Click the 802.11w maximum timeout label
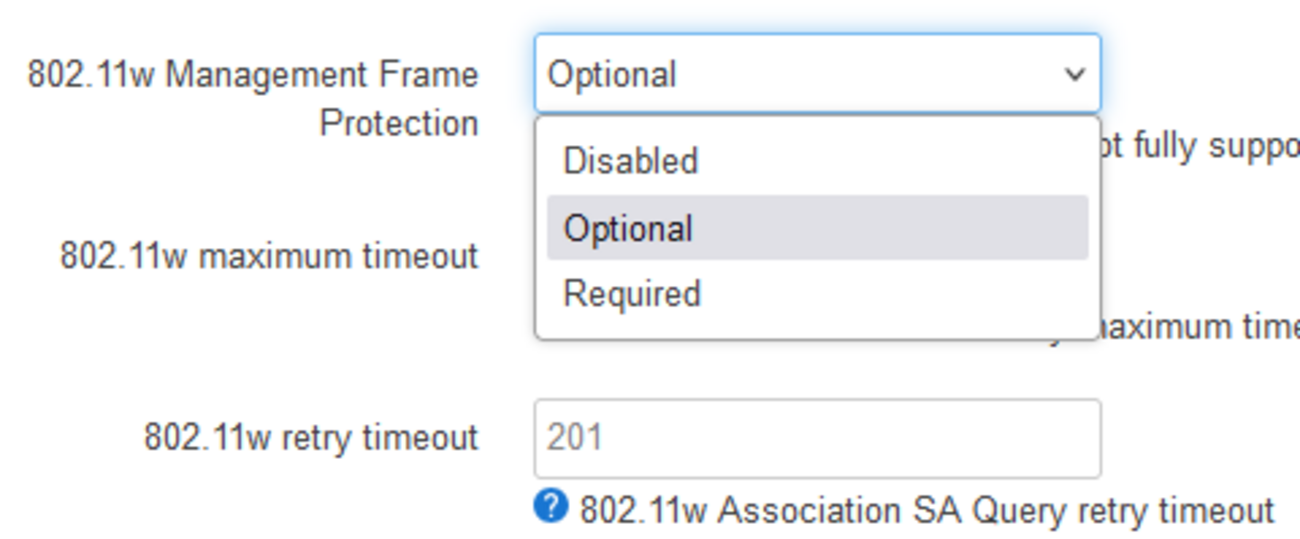The height and width of the screenshot is (539, 1300). pos(269,257)
